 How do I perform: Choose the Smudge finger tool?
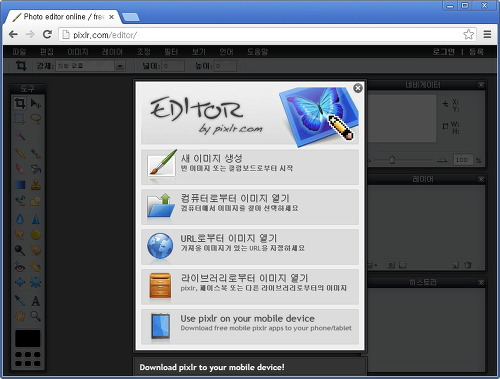(20, 235)
